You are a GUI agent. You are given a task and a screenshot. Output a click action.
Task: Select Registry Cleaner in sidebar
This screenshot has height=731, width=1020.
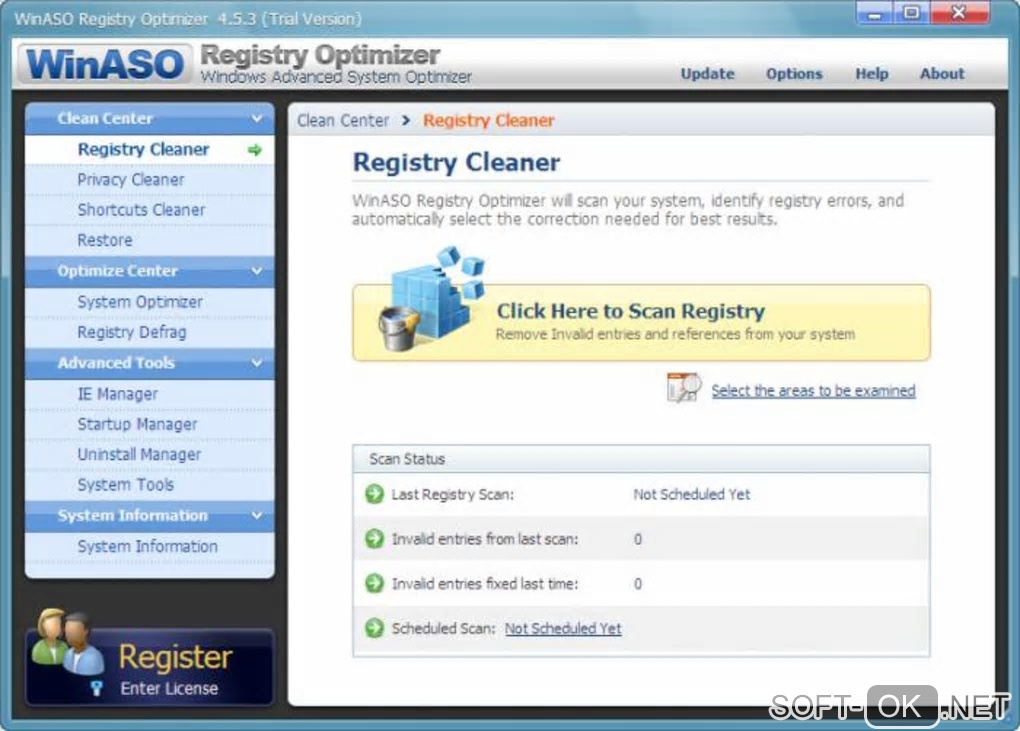coord(150,150)
